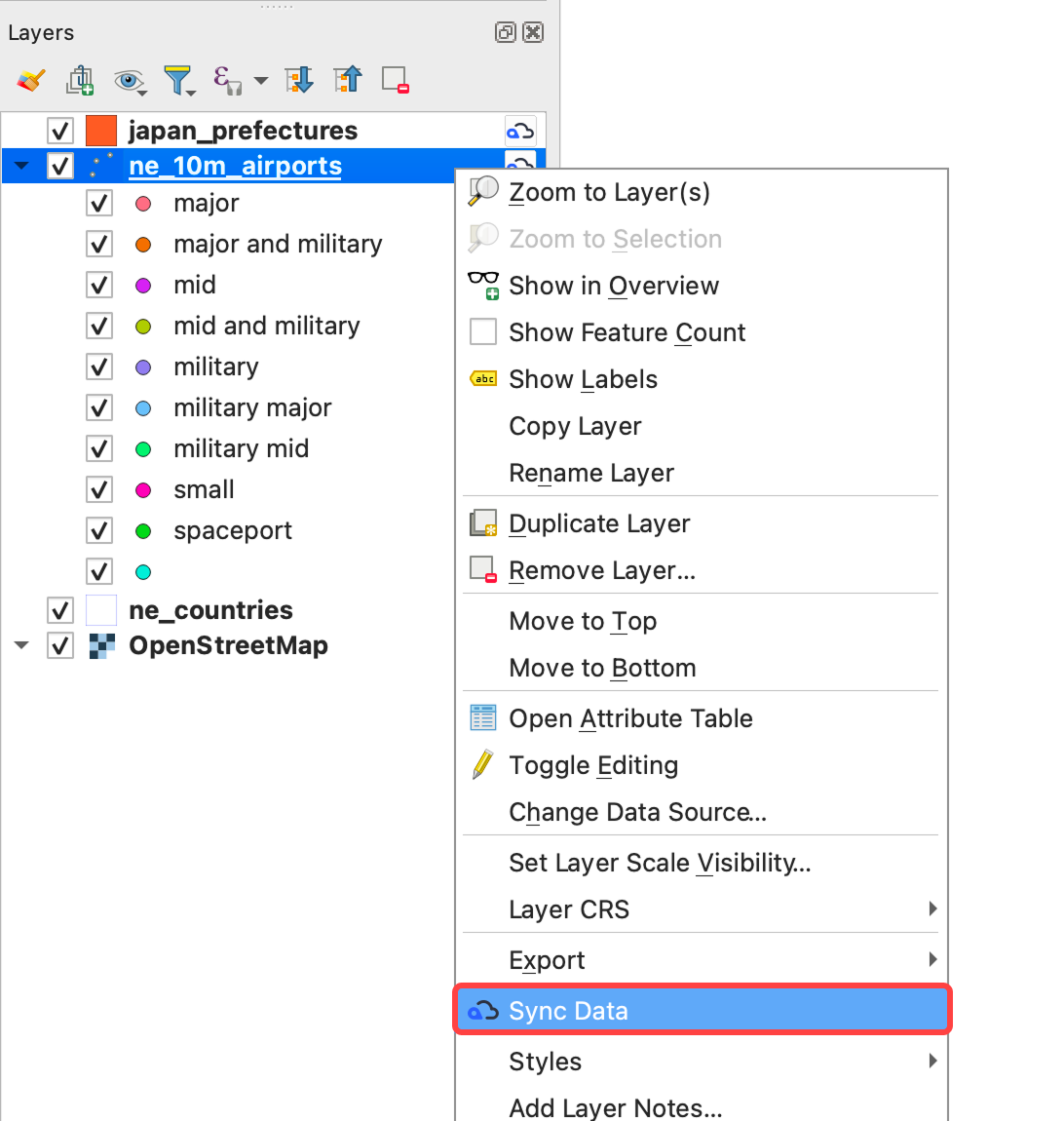This screenshot has width=1064, height=1121.
Task: Collapse the ne_10m_airports layer tree
Action: pyautogui.click(x=21, y=166)
